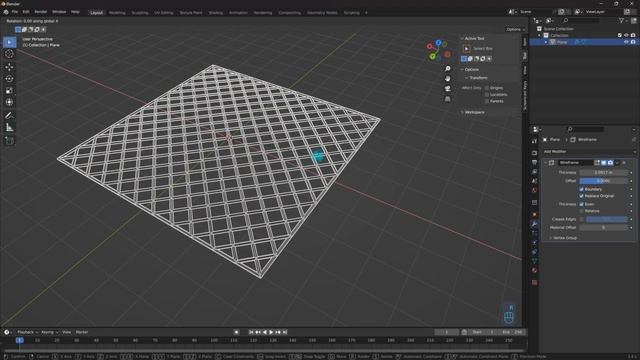Enable Affect Only Origins checkbox

pos(487,88)
